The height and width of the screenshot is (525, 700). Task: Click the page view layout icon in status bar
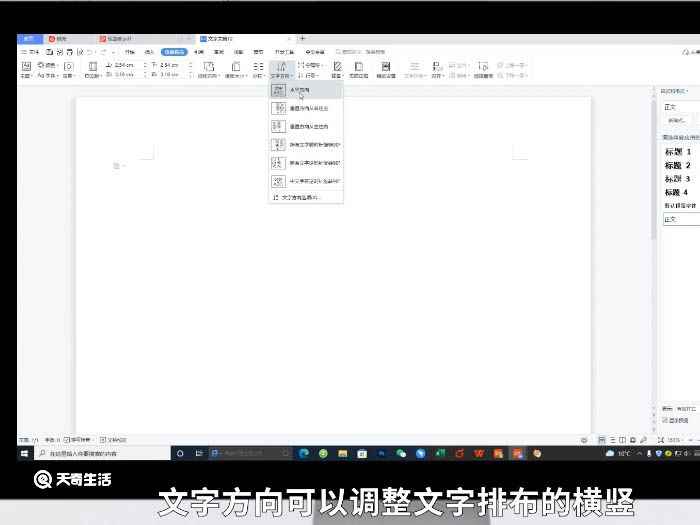click(x=601, y=440)
